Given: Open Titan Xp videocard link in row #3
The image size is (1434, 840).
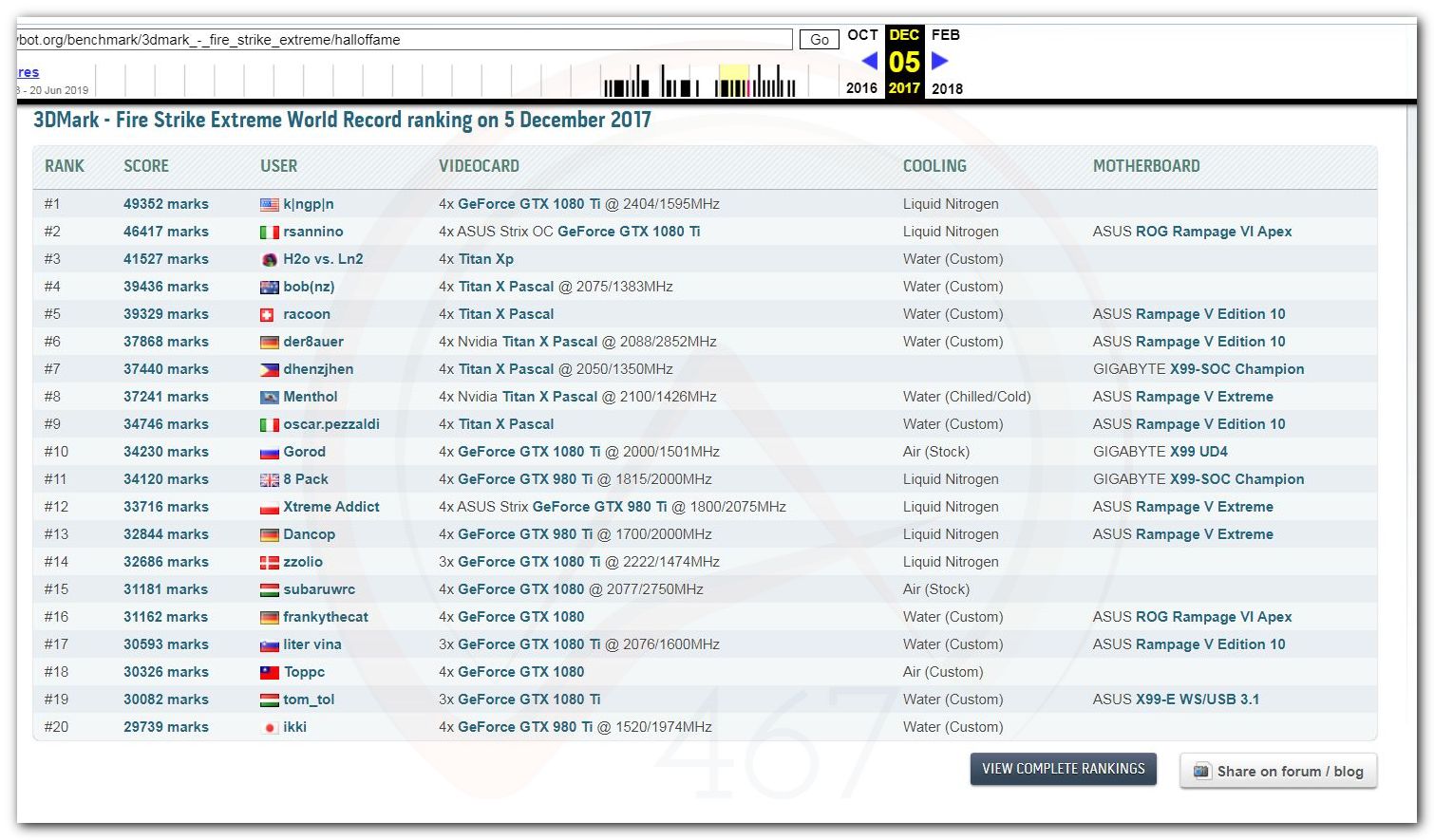Looking at the screenshot, I should [x=486, y=259].
